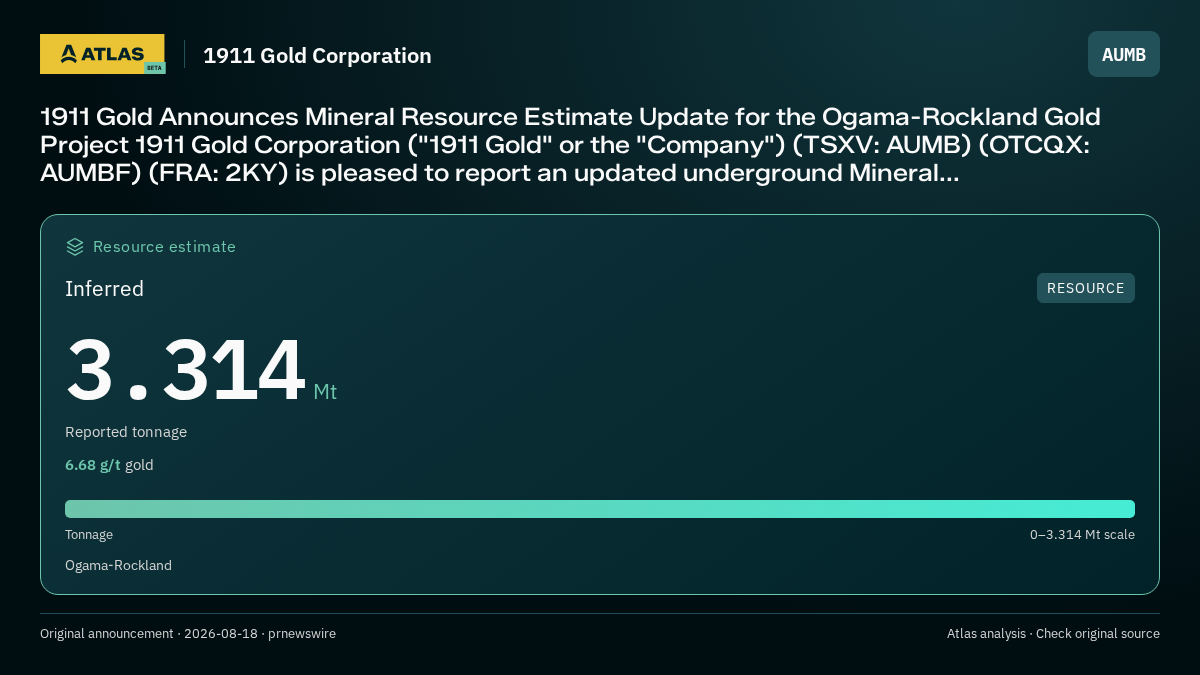Click the 1911 Gold Corporation company name
Image resolution: width=1200 pixels, height=675 pixels.
click(x=317, y=56)
